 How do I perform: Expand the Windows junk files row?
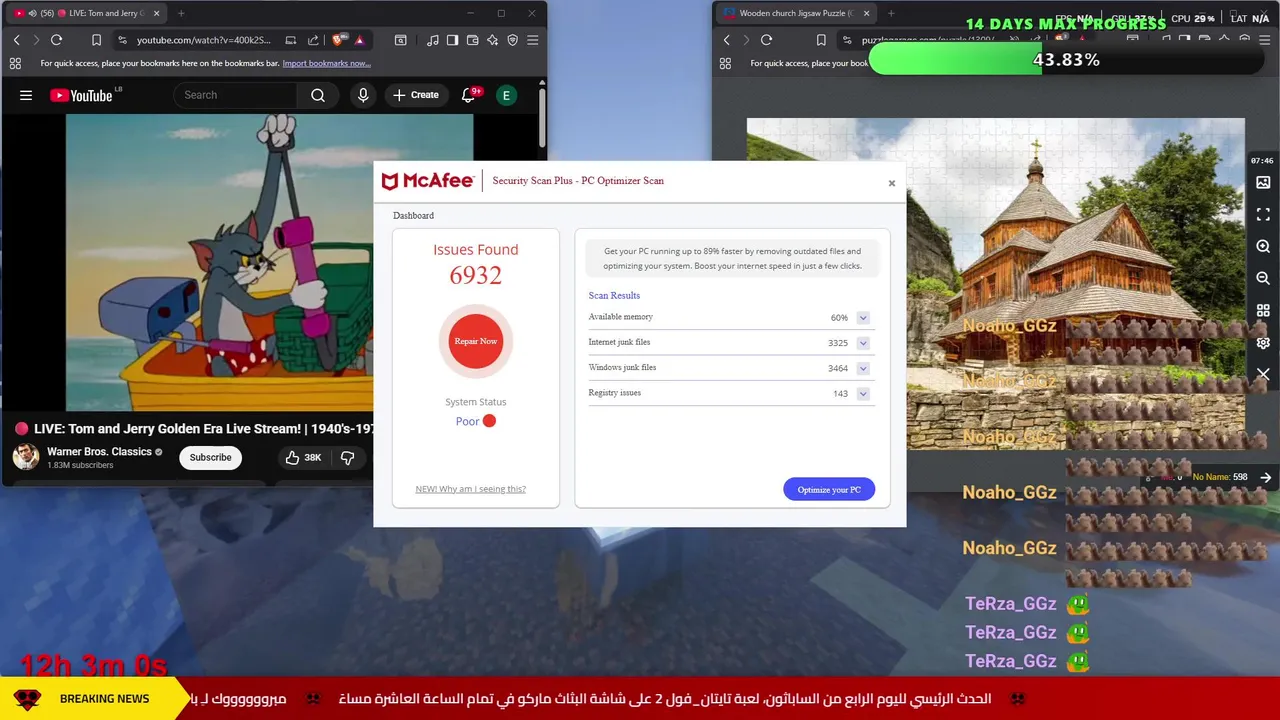863,368
